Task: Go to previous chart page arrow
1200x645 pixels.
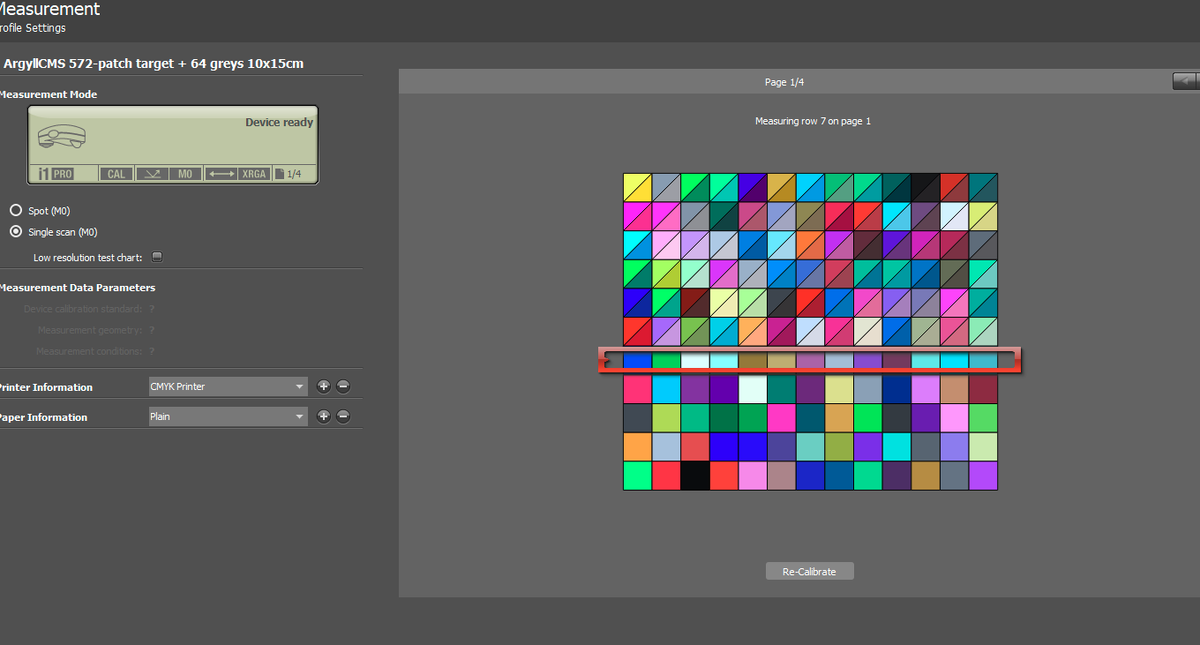Action: [1185, 81]
